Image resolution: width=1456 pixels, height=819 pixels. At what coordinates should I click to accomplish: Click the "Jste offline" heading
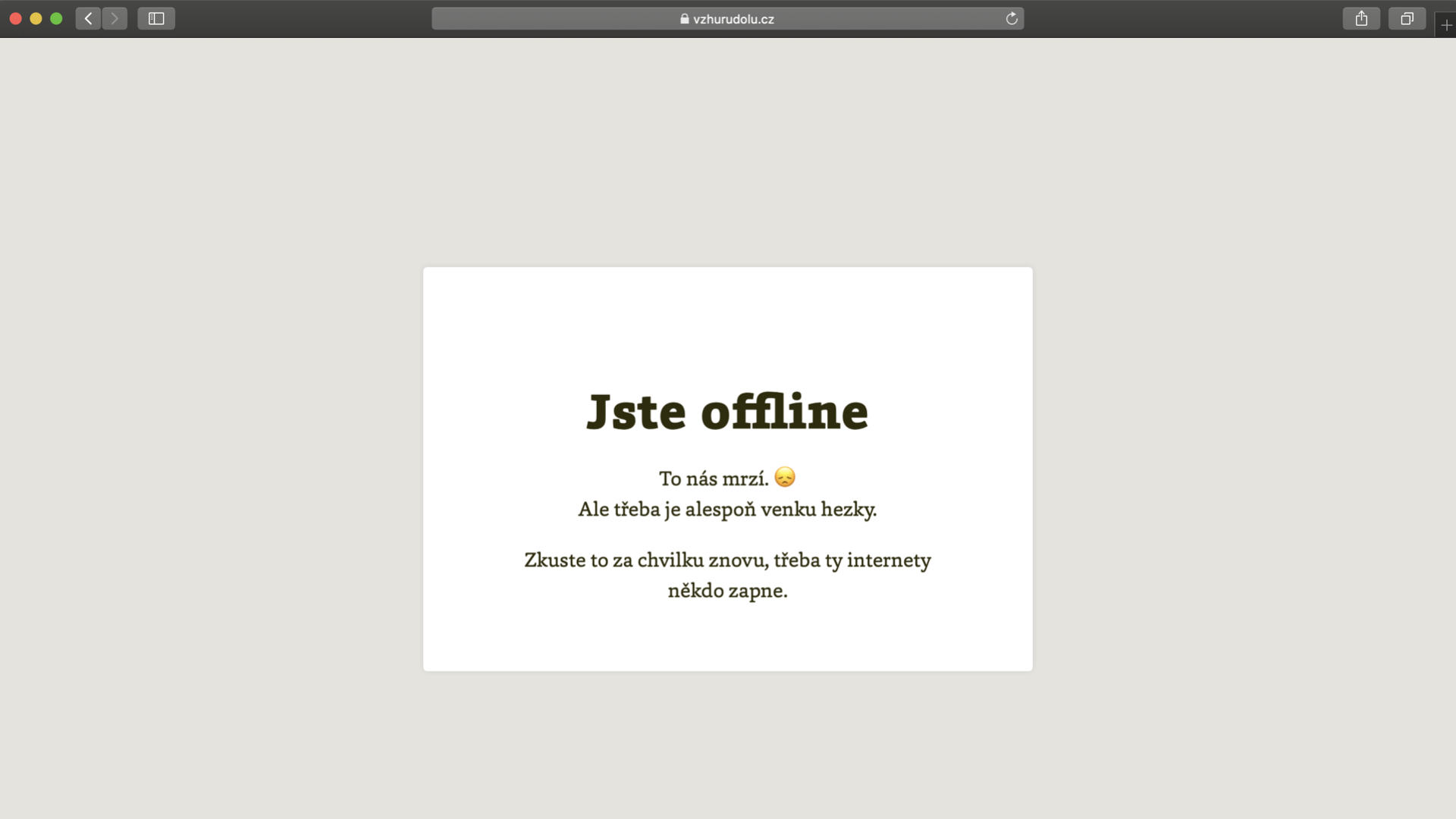[x=727, y=412]
